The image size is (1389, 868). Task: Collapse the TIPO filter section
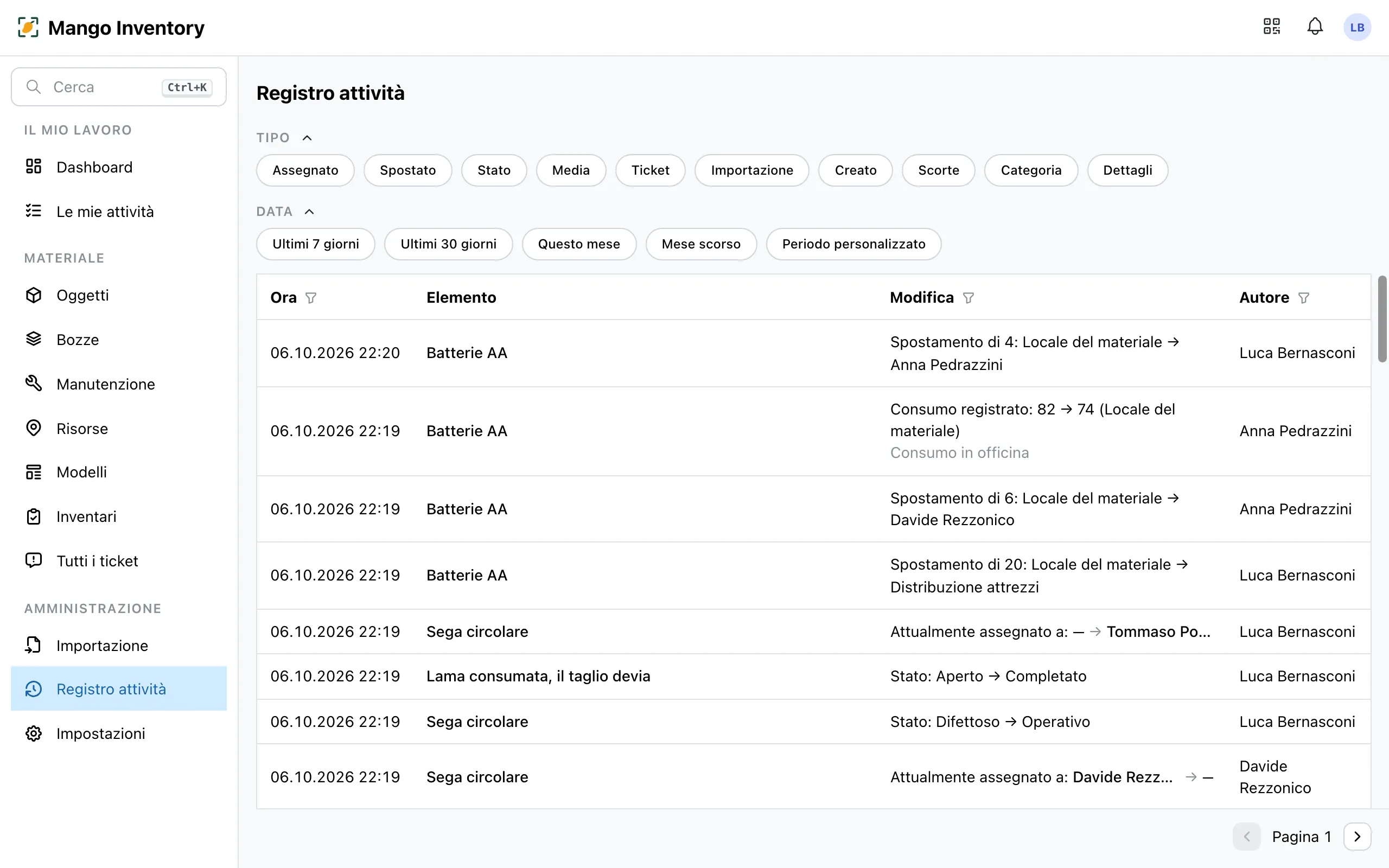coord(307,138)
